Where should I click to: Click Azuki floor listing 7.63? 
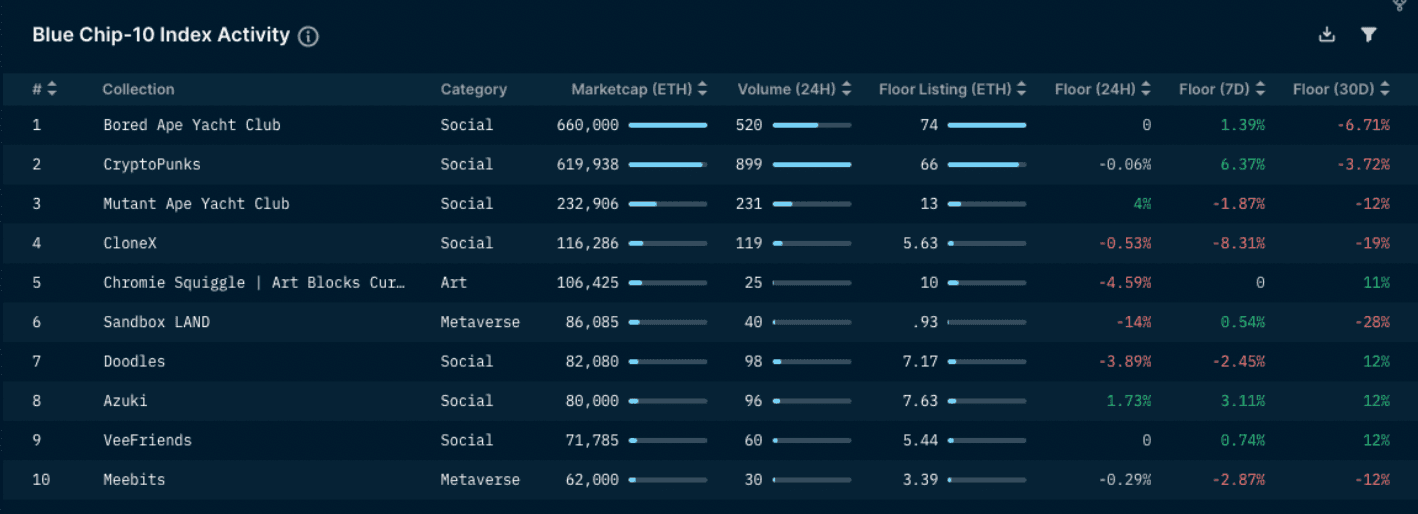pos(920,401)
